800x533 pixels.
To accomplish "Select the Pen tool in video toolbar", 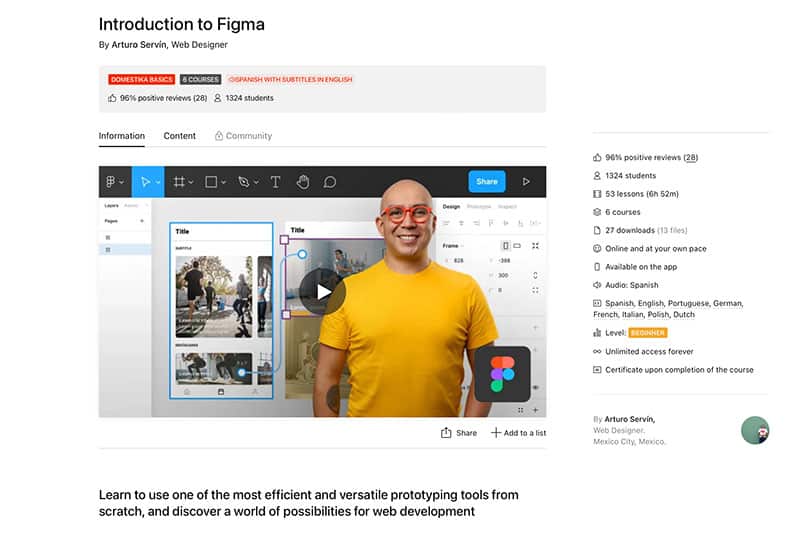I will pyautogui.click(x=243, y=182).
